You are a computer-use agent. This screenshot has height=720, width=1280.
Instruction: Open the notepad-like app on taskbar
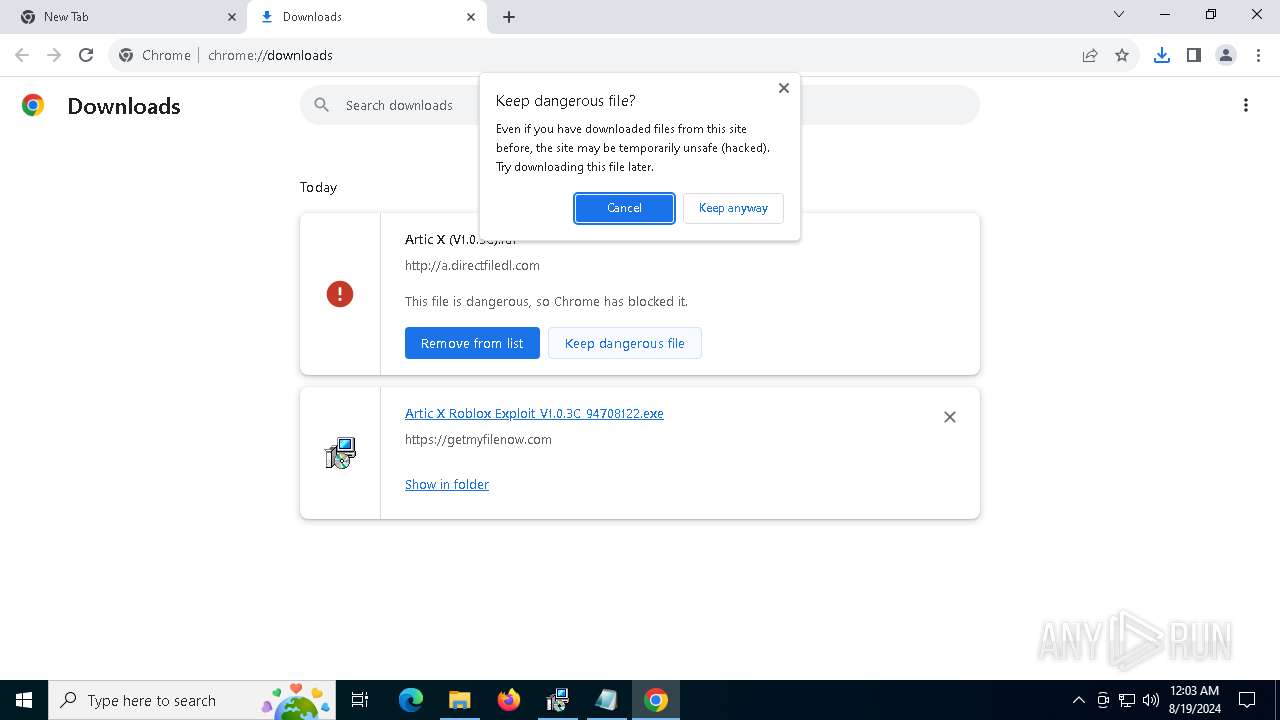[x=607, y=700]
